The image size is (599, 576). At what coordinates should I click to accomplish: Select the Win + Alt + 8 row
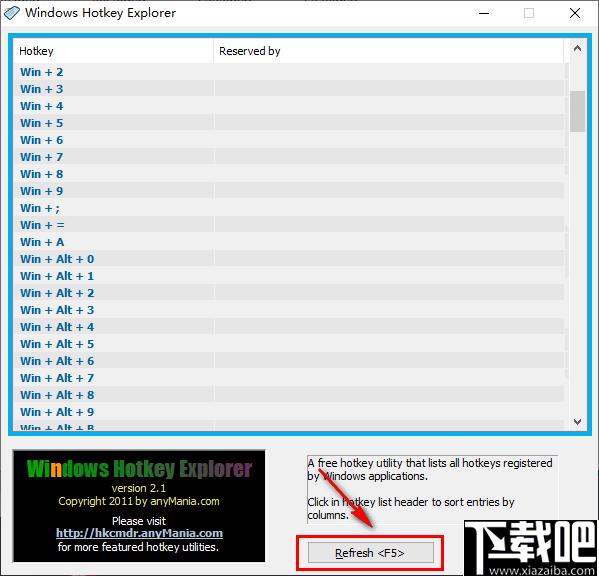288,395
